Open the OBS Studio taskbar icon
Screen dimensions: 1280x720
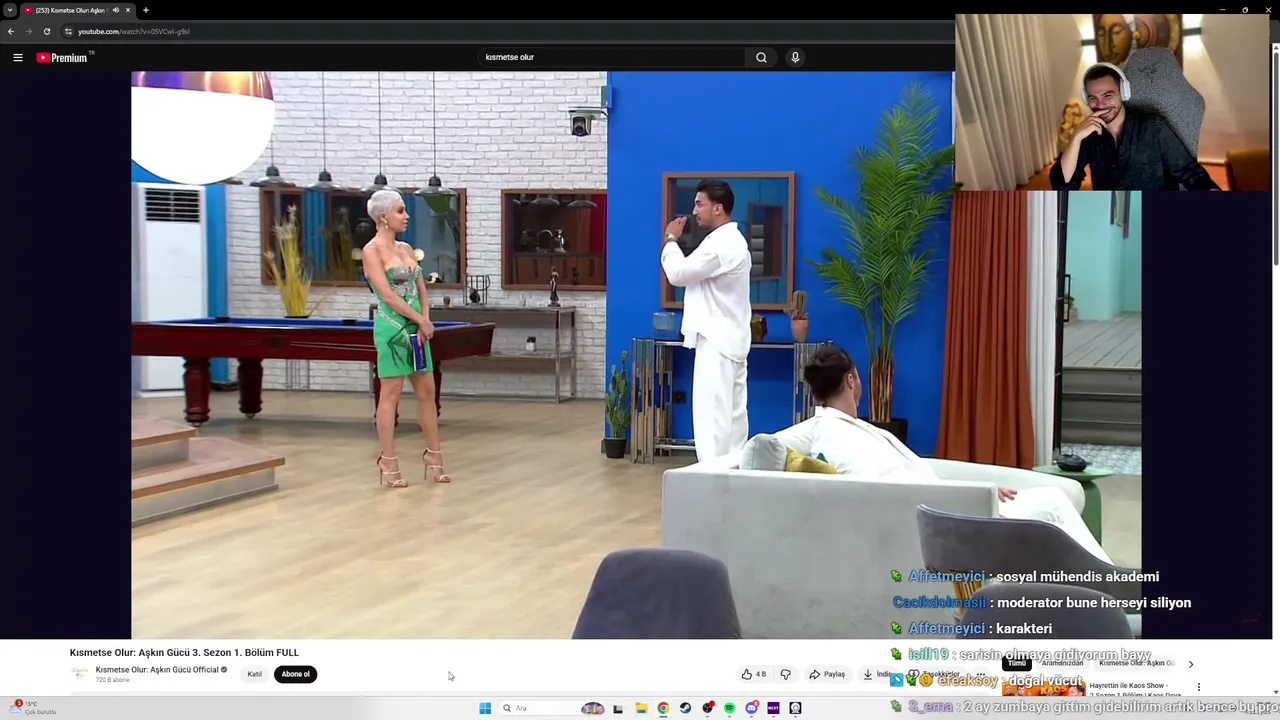click(708, 708)
